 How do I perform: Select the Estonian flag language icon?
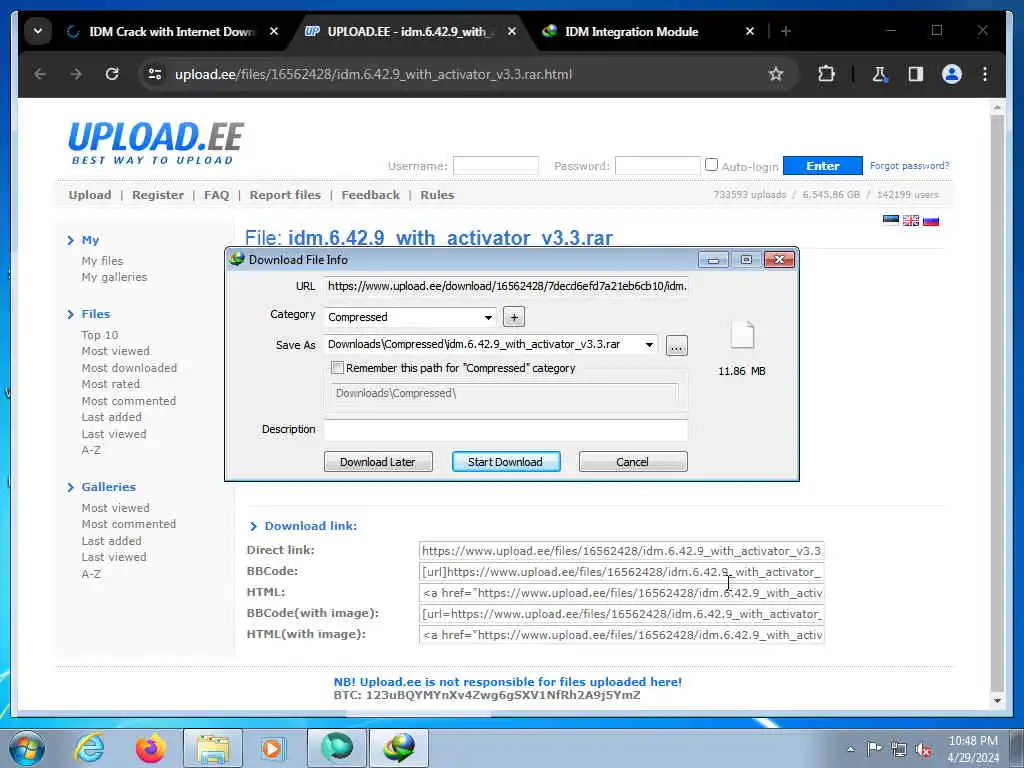[891, 220]
